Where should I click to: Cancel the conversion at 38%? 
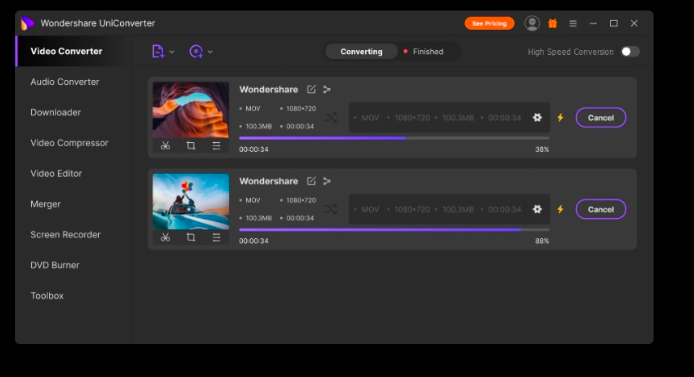tap(601, 118)
